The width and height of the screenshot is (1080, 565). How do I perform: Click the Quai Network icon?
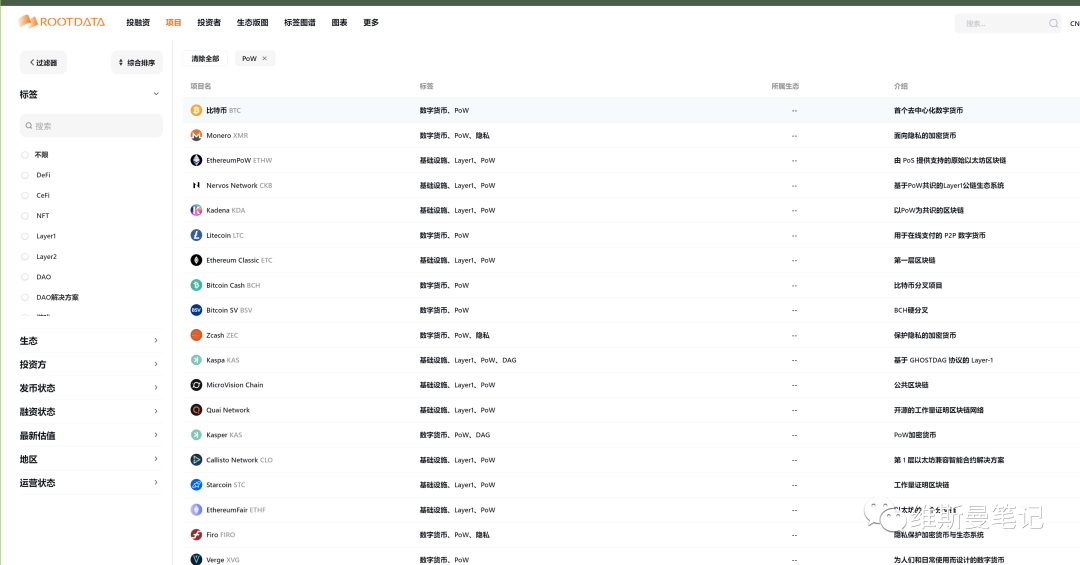tap(196, 410)
